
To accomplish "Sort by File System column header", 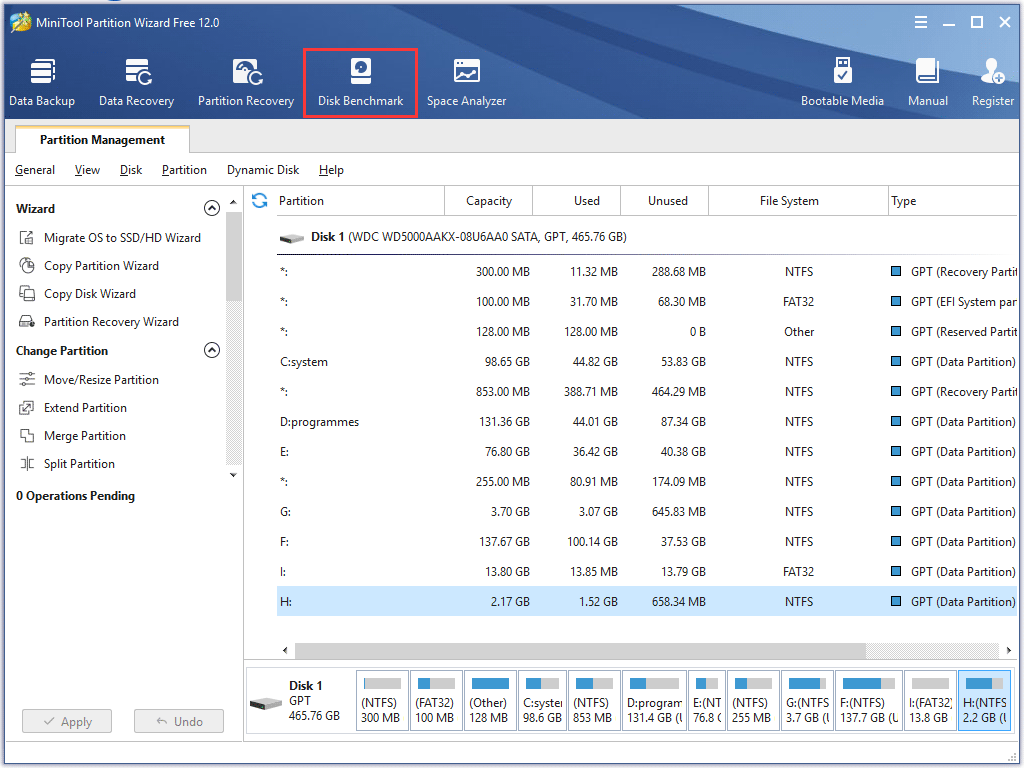I will tap(799, 200).
